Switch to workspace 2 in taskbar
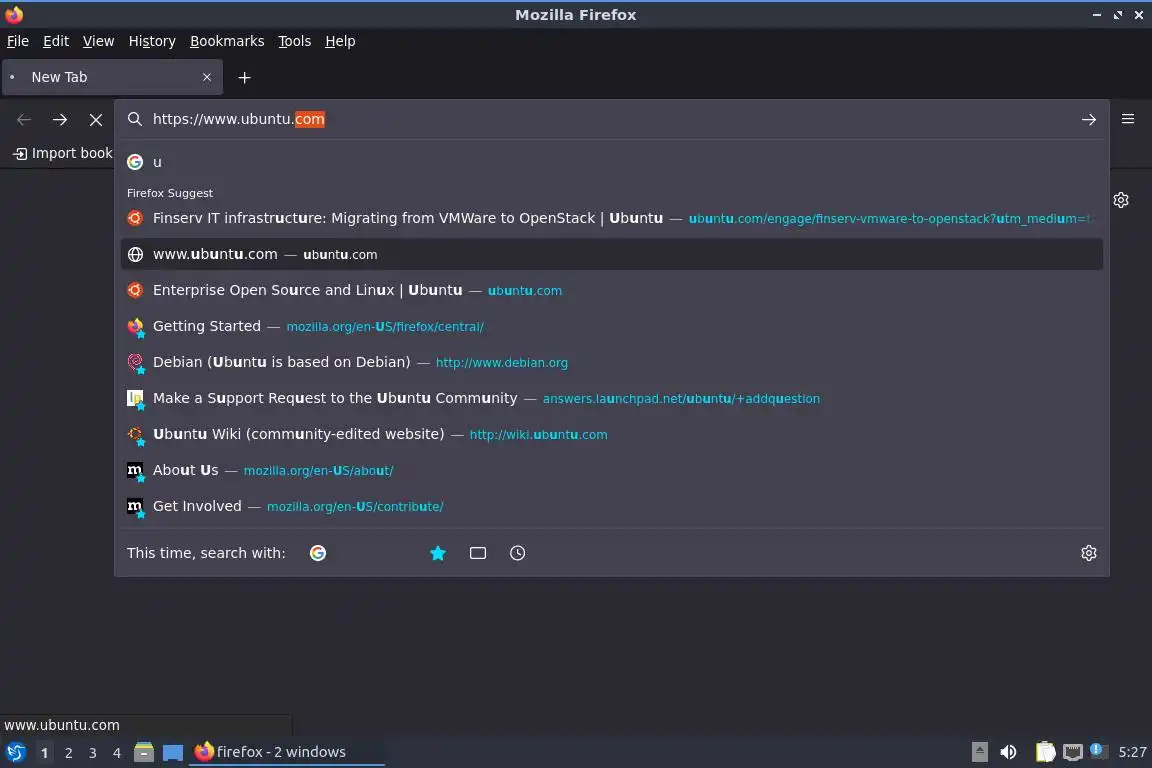This screenshot has height=768, width=1152. [68, 753]
